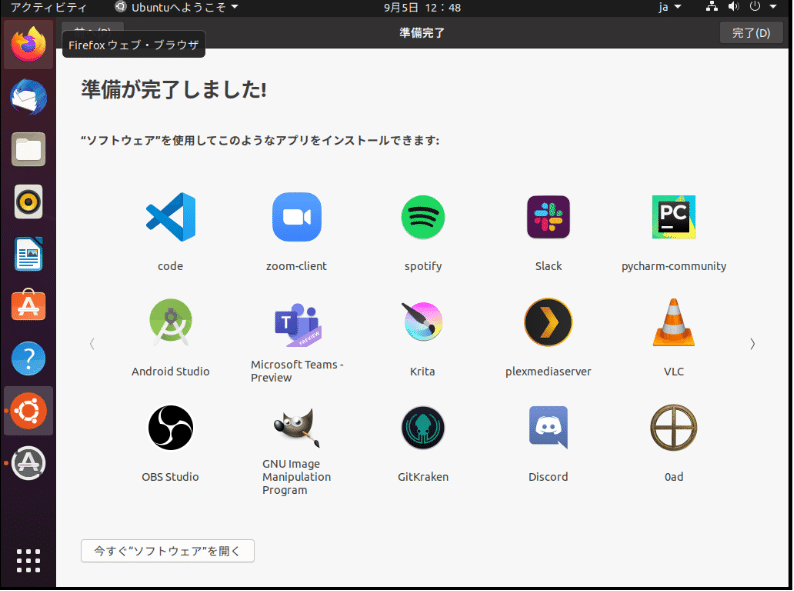Click the OBS Studio icon
Viewport: 794px width, 591px height.
171,427
